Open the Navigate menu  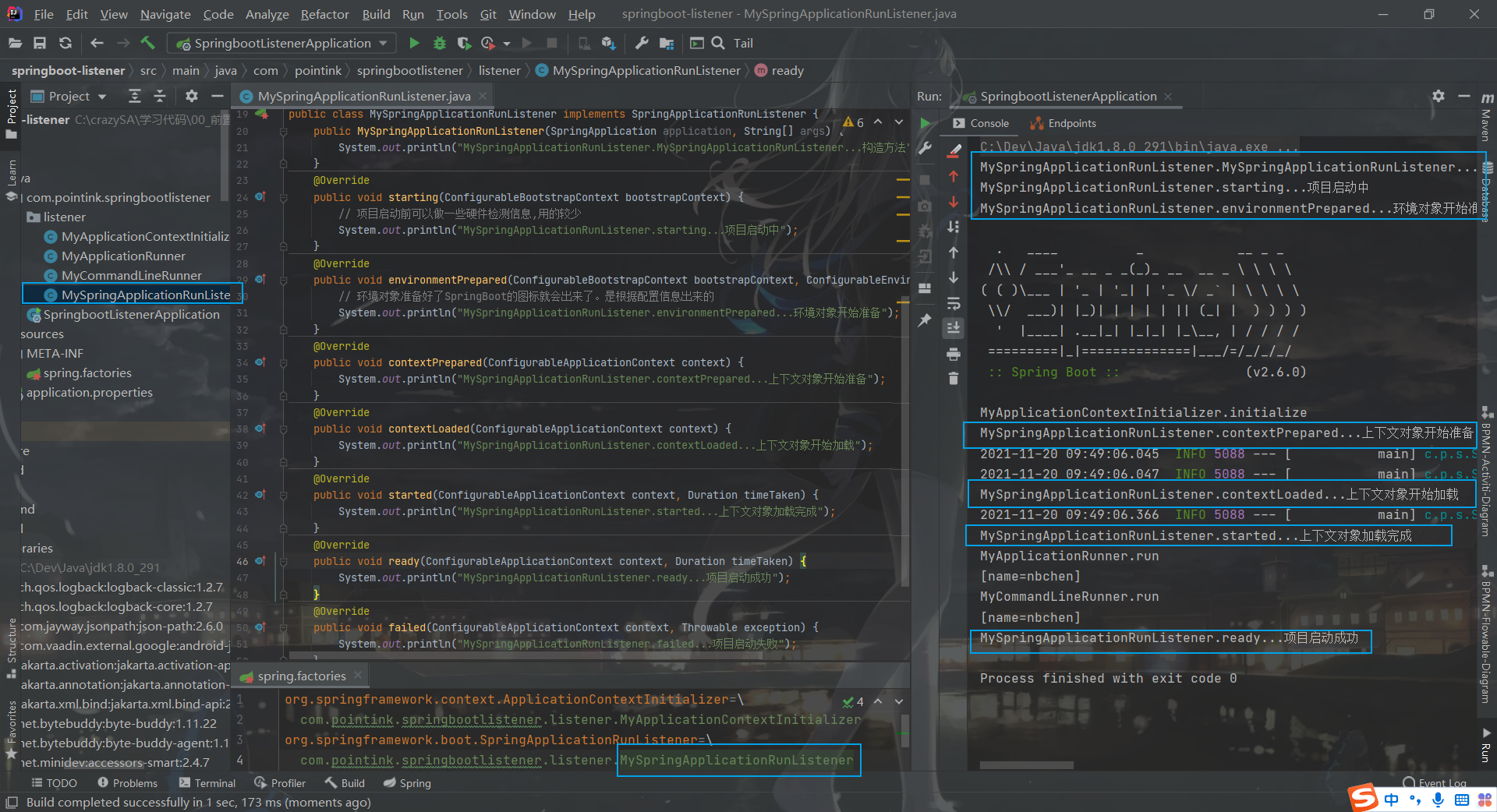(165, 14)
